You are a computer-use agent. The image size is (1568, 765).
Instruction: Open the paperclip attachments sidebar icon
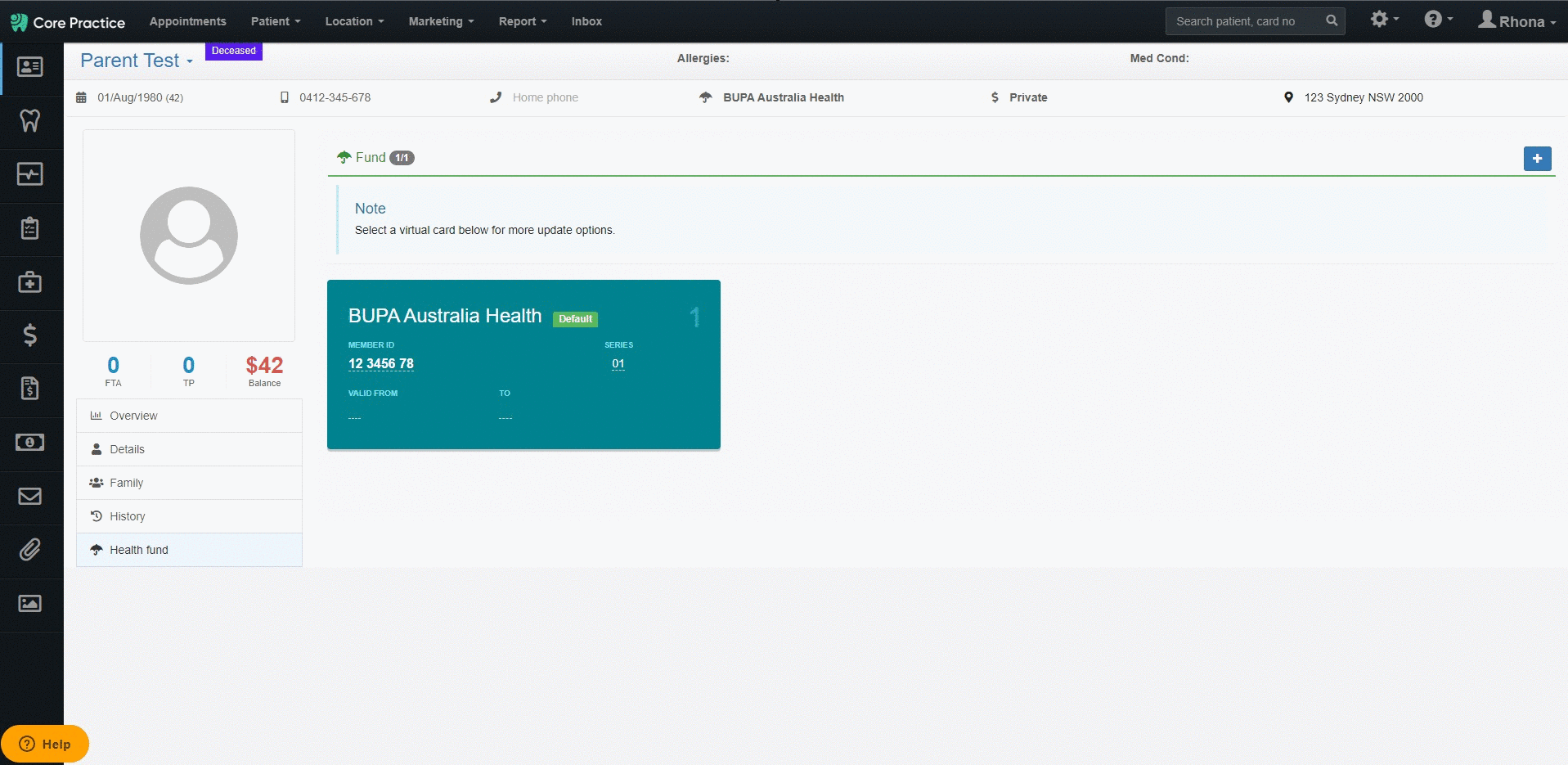(30, 550)
